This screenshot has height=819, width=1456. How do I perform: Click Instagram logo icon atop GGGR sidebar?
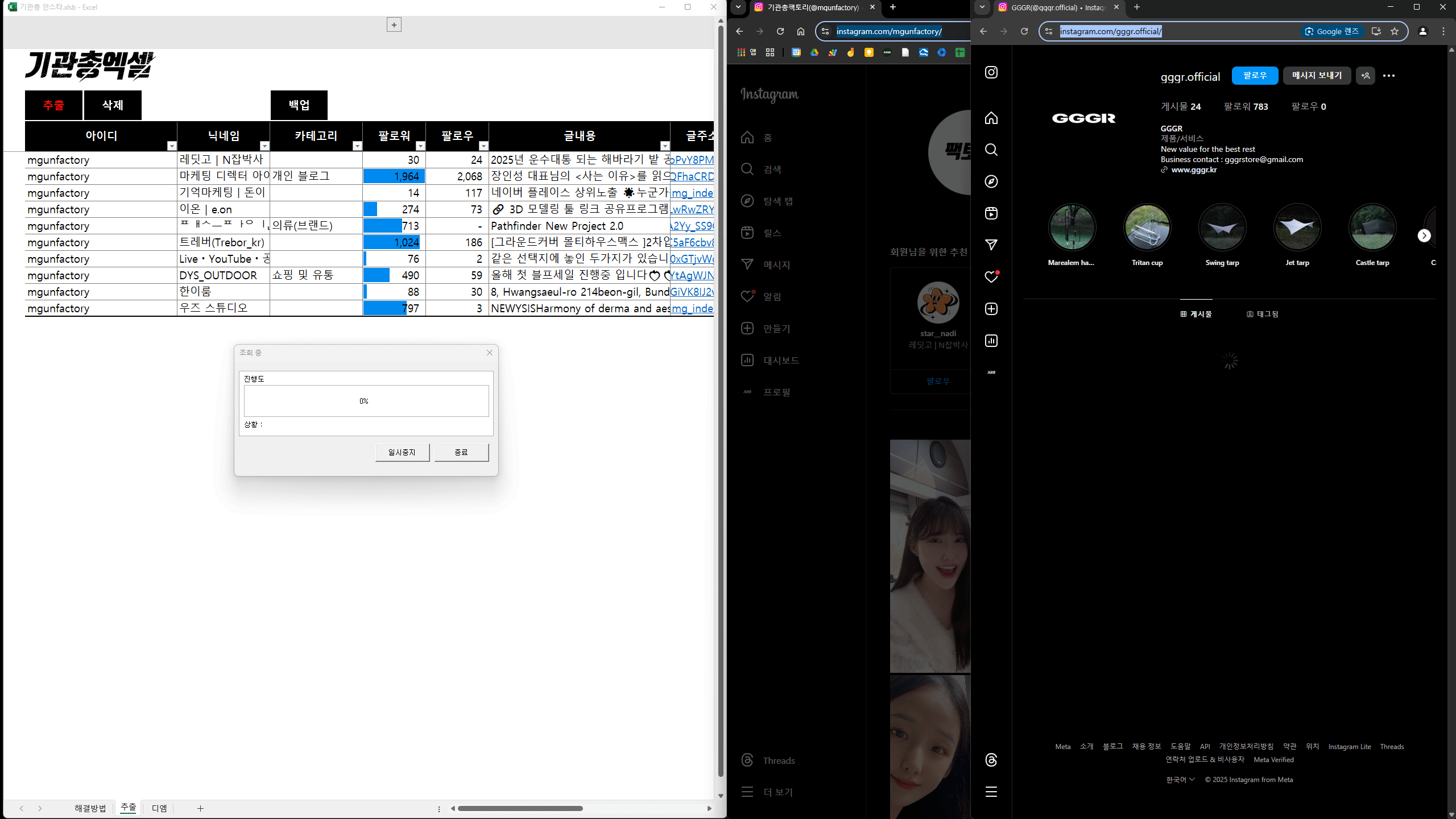click(991, 72)
